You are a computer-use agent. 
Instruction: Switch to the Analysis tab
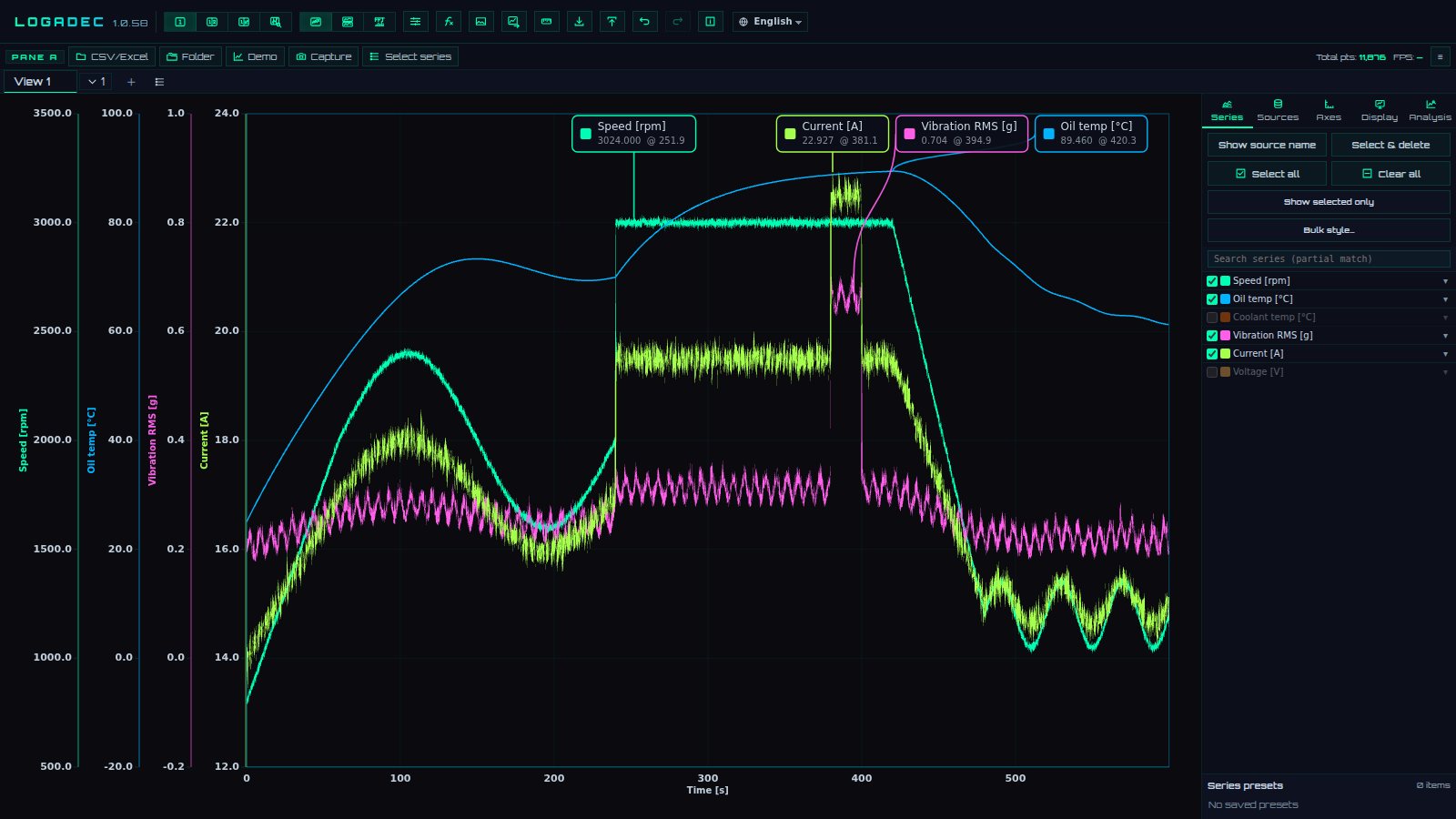point(1430,111)
